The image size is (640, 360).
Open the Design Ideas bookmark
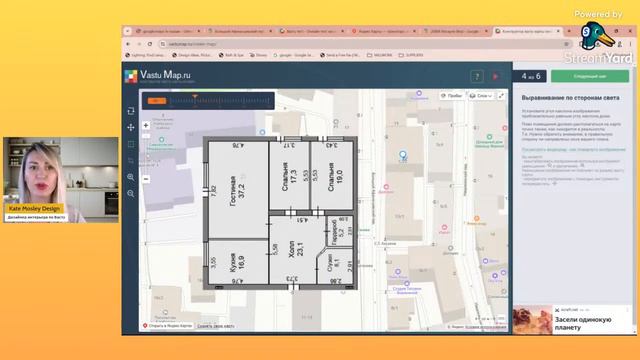click(x=191, y=55)
